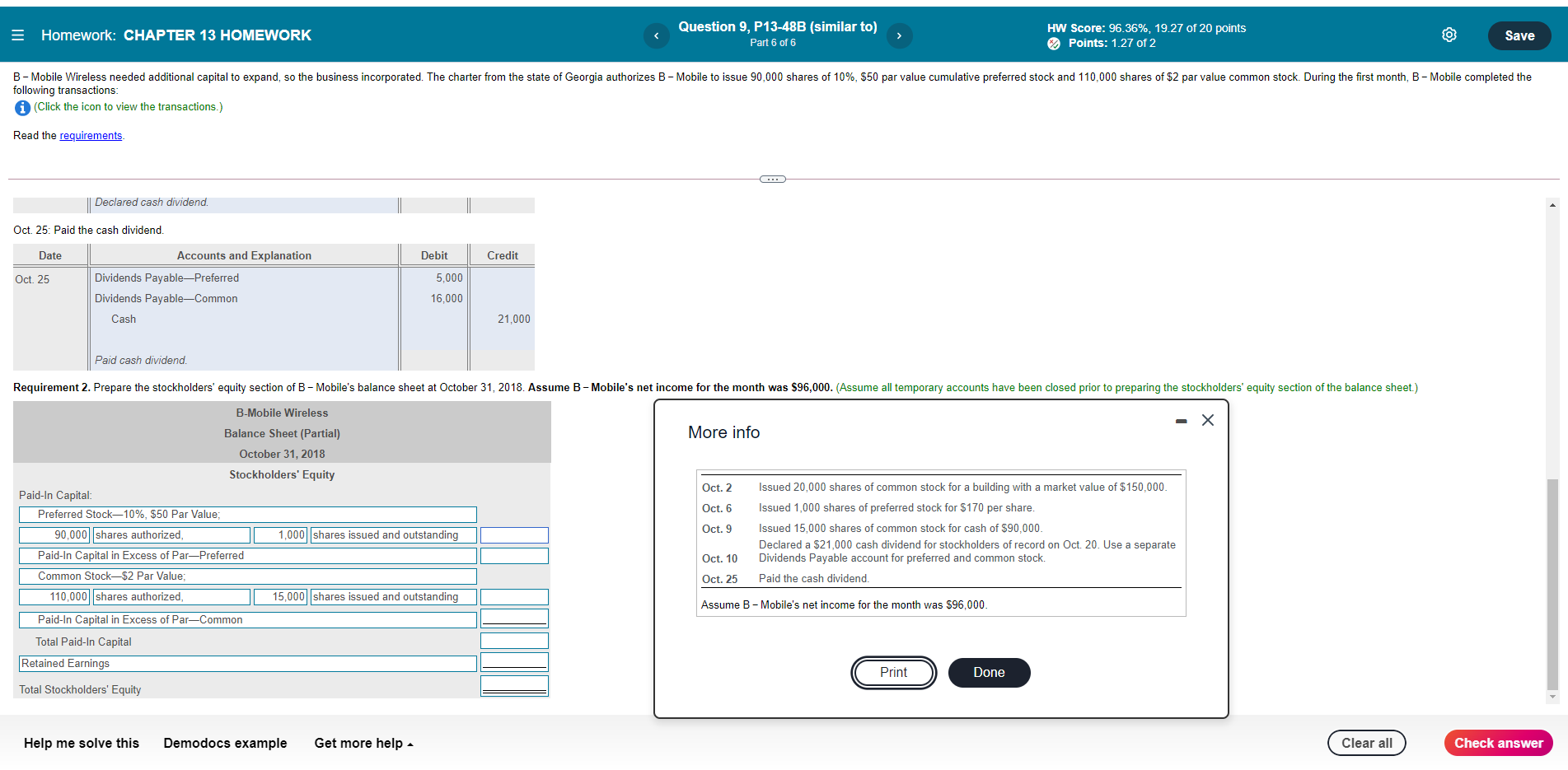Close the More info dialog

coord(1208,420)
